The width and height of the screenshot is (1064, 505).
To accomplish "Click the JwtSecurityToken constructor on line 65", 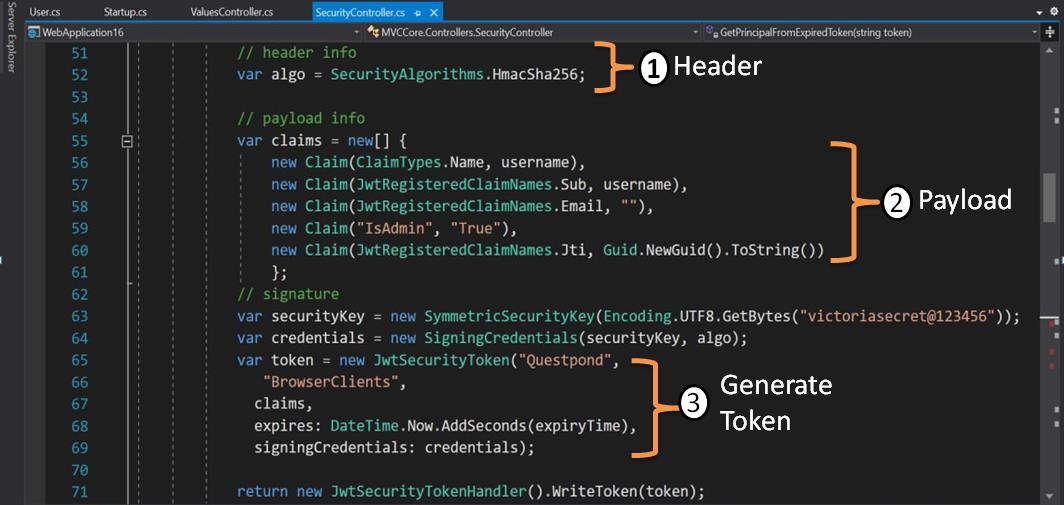I will click(x=442, y=360).
